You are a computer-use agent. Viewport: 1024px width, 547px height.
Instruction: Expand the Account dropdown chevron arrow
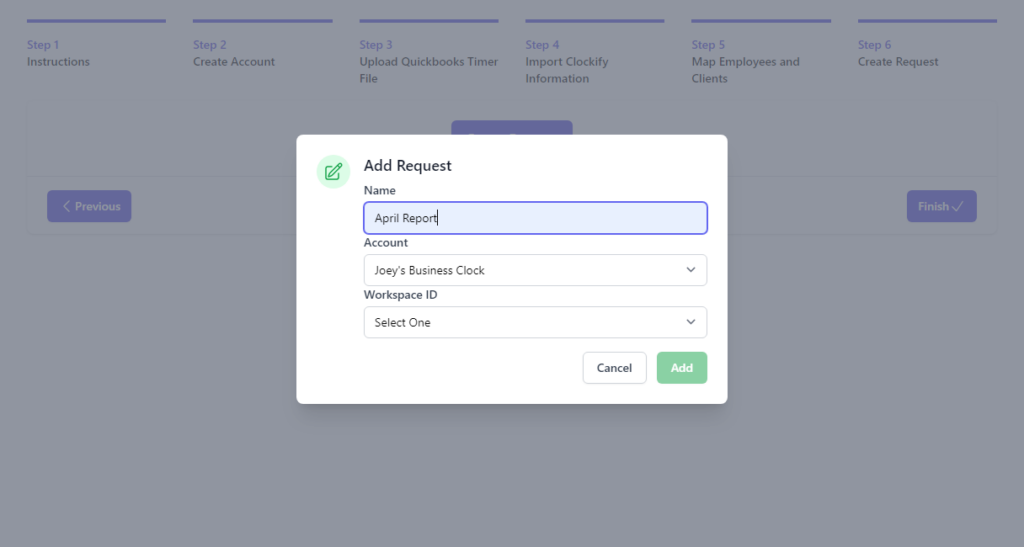click(x=690, y=270)
